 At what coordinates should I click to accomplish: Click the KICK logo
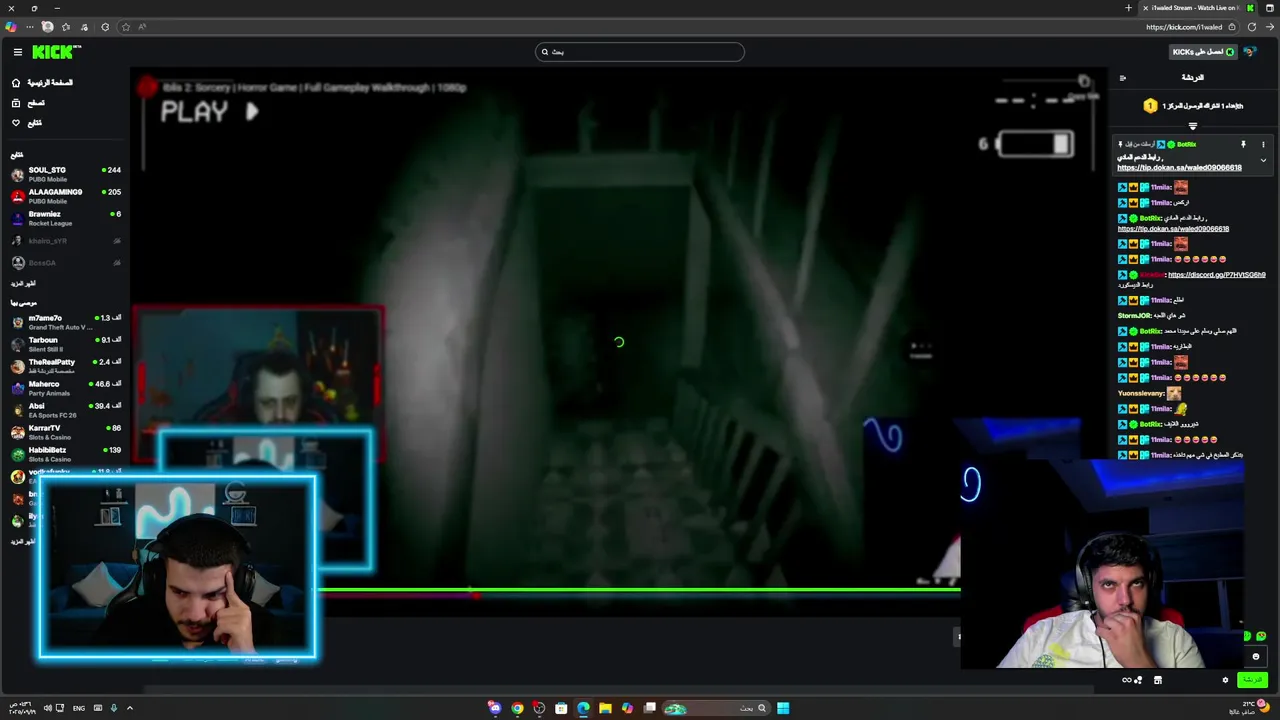pyautogui.click(x=56, y=52)
